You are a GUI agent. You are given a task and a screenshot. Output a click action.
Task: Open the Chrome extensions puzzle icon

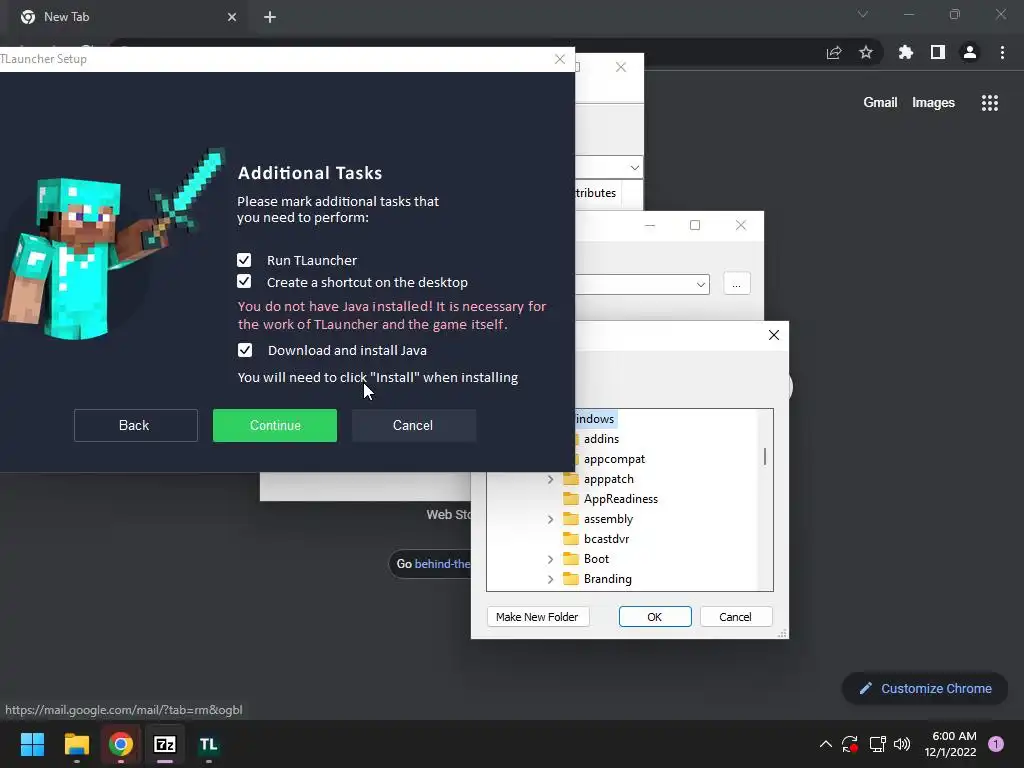[x=905, y=52]
